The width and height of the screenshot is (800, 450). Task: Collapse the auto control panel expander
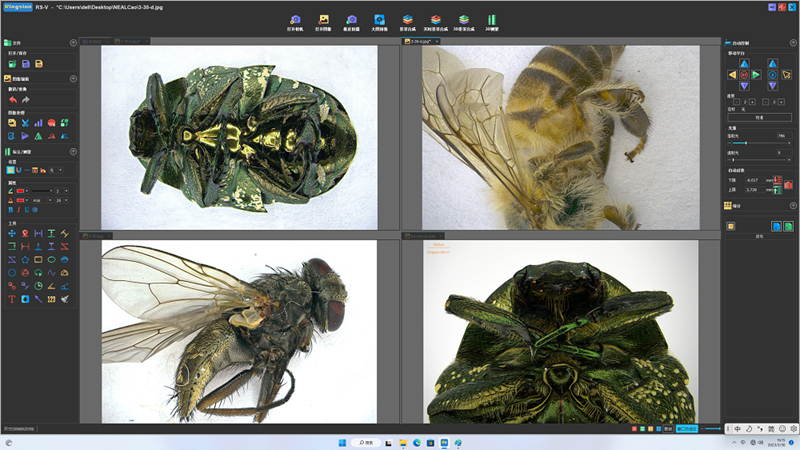pyautogui.click(x=793, y=43)
